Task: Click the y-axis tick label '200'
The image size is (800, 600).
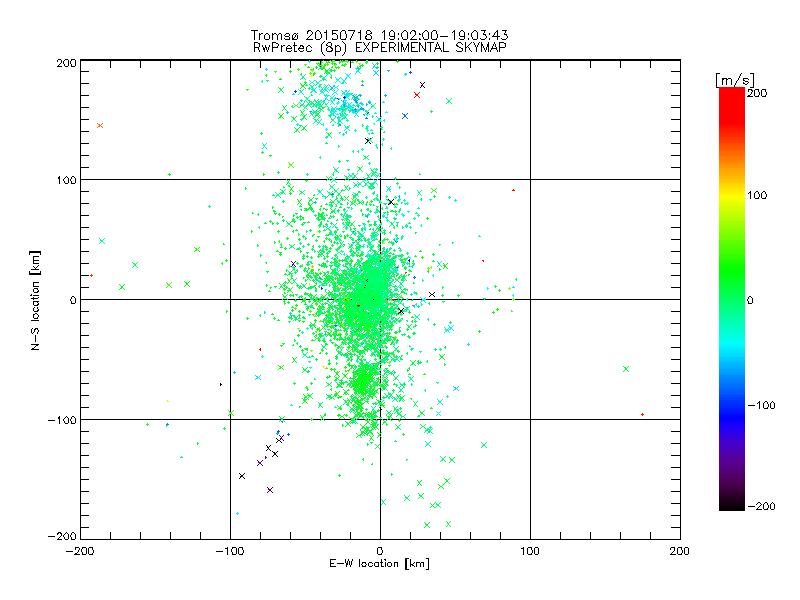Action: (x=66, y=63)
